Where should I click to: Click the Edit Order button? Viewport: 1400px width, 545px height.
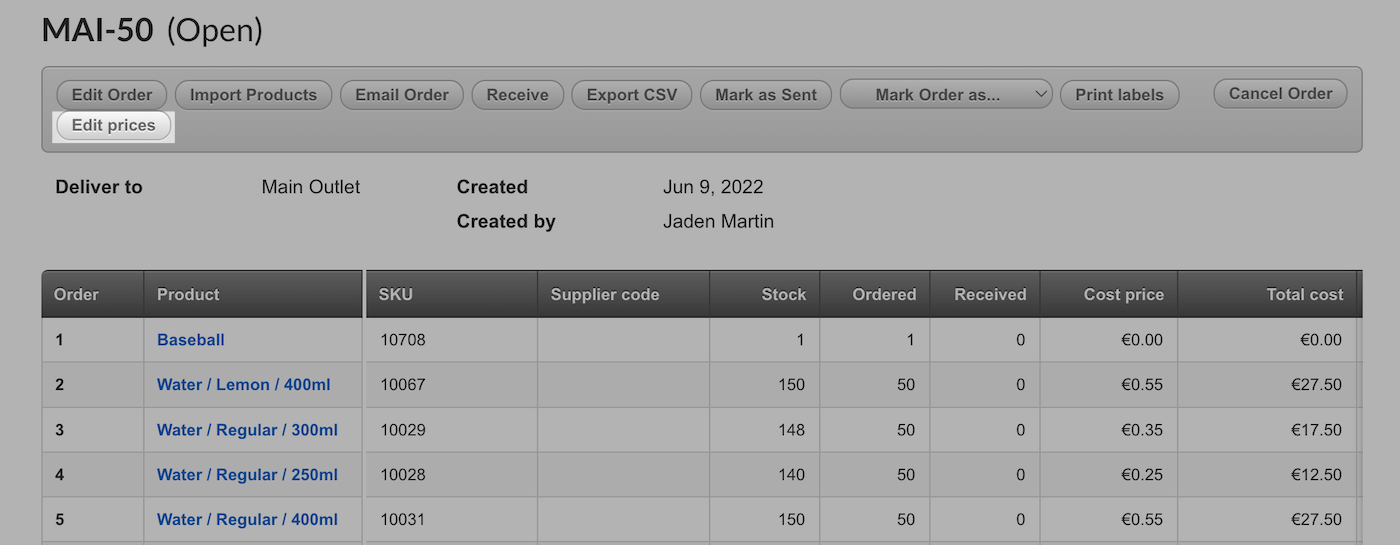coord(112,95)
